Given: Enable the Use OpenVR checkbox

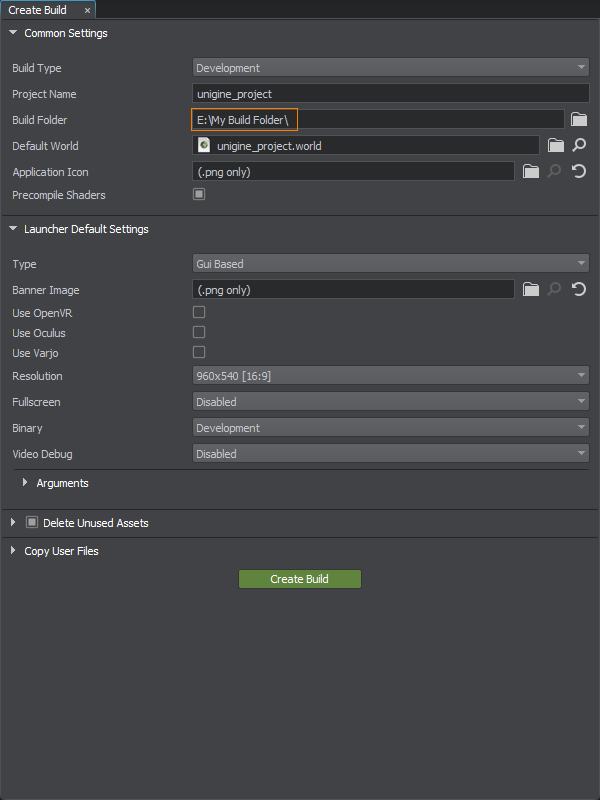Looking at the screenshot, I should (199, 313).
